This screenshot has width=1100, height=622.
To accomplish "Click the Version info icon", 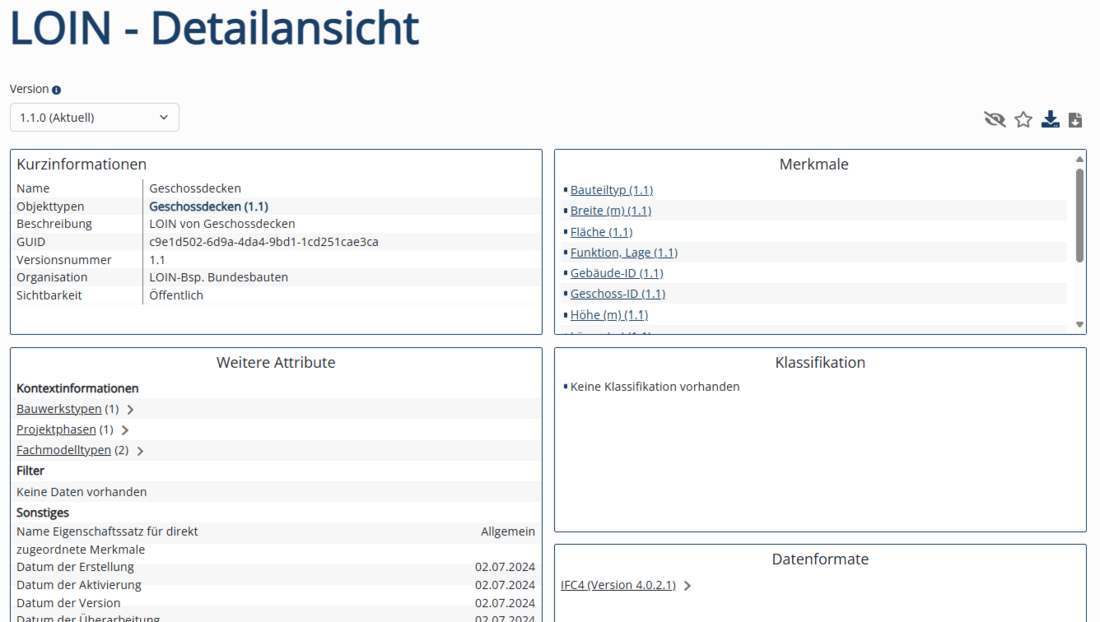I will 56,90.
